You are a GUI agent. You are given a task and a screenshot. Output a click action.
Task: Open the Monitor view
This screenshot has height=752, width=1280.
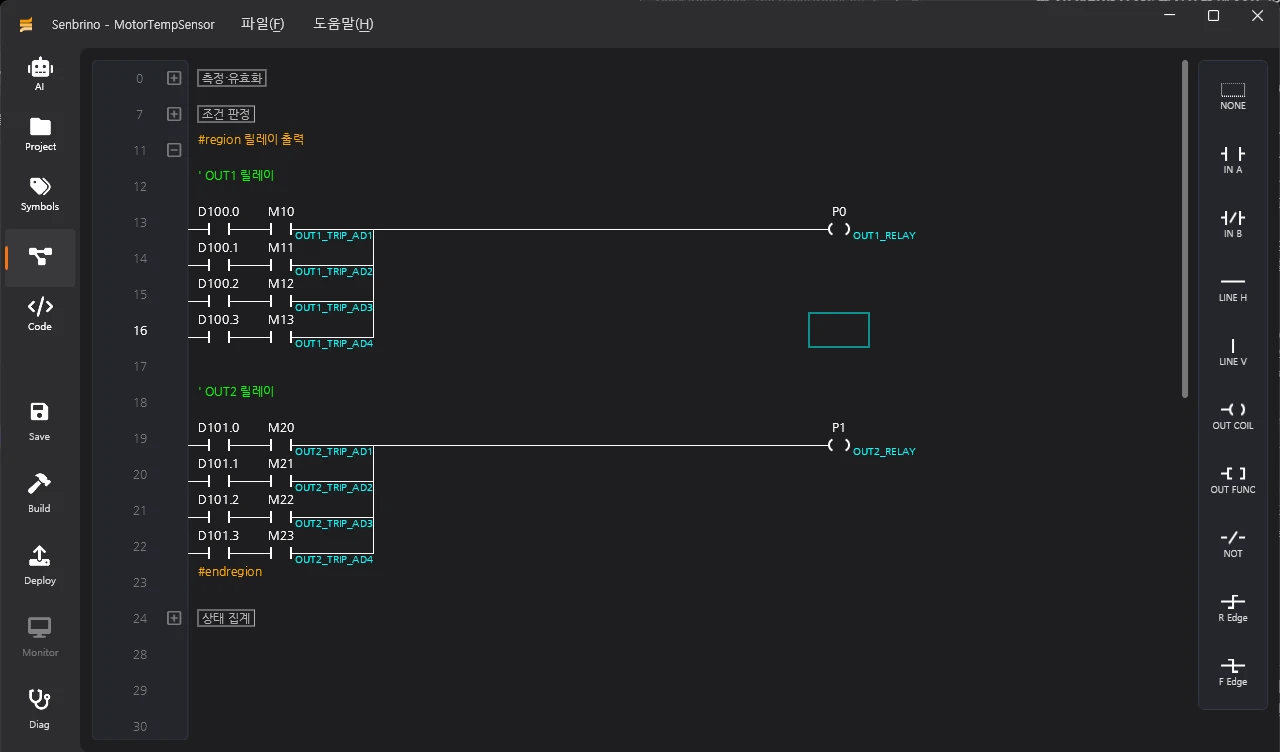(x=40, y=637)
